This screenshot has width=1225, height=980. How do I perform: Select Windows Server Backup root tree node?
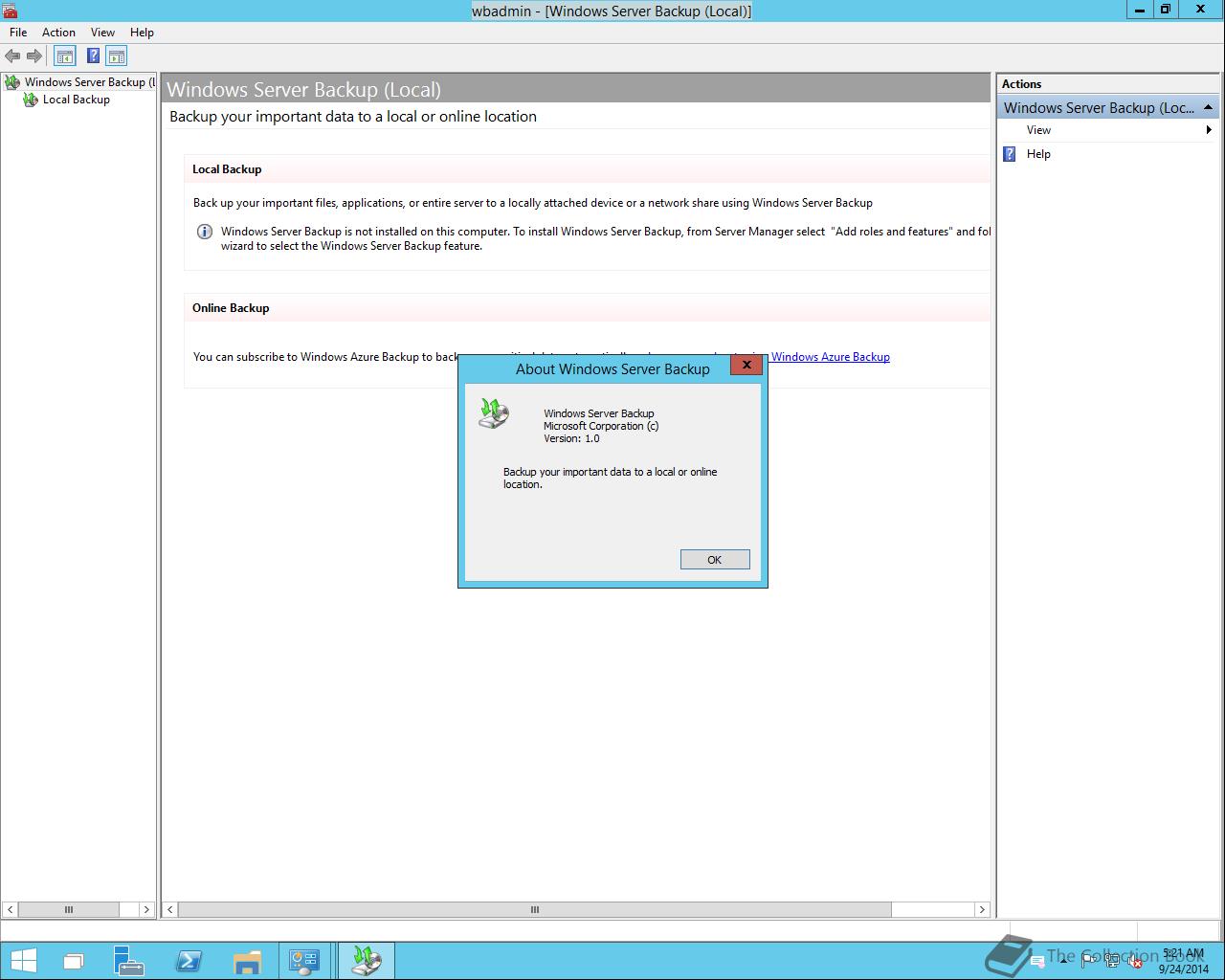click(80, 82)
